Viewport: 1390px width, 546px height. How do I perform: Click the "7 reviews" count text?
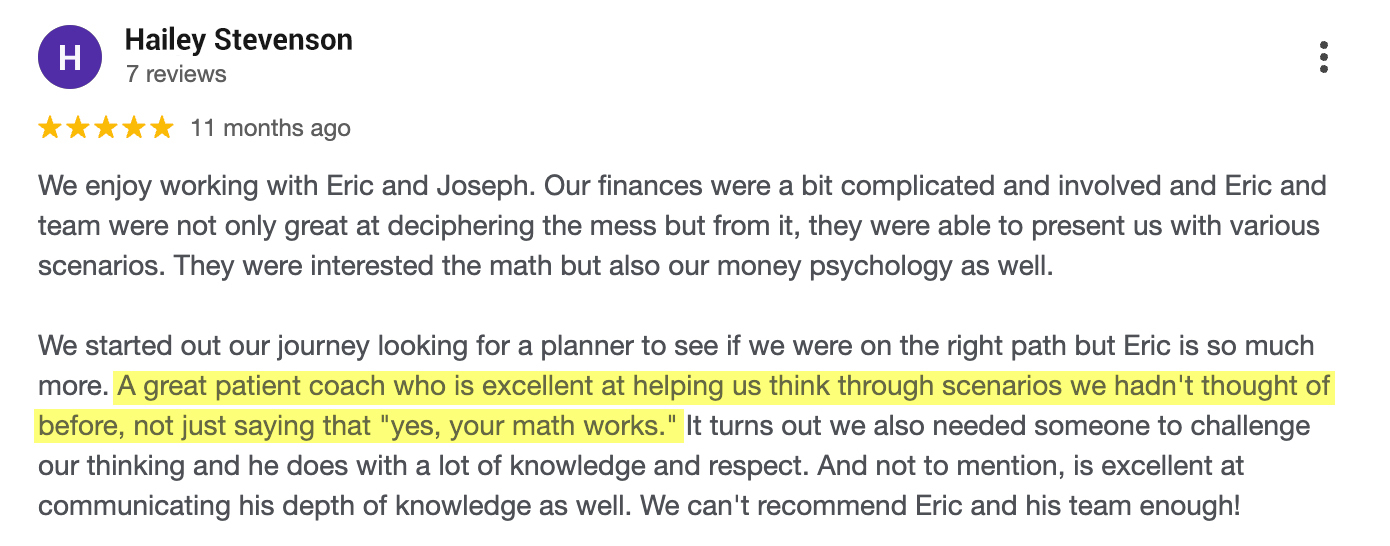point(176,74)
